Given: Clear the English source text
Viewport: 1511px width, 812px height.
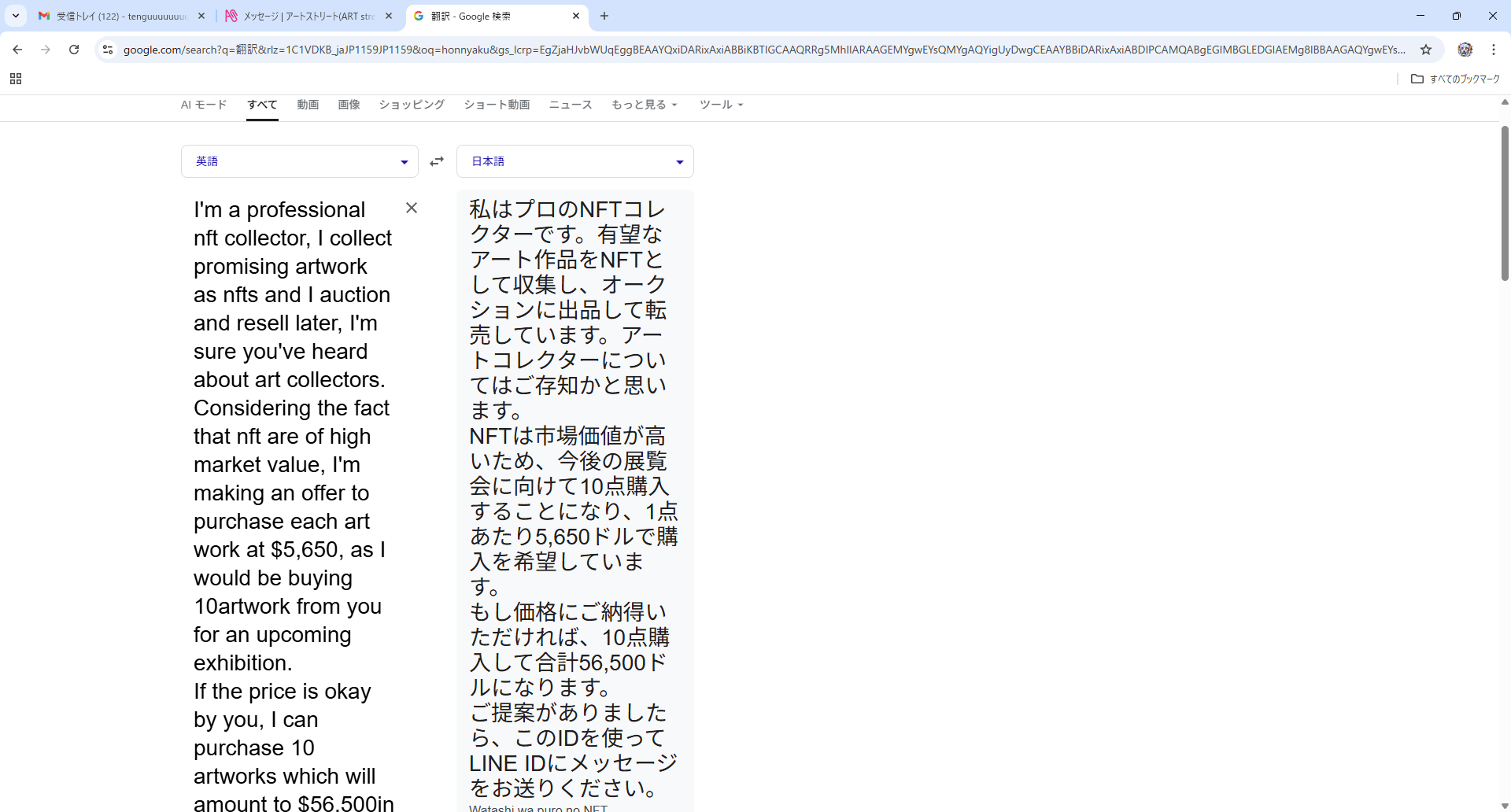Looking at the screenshot, I should point(412,208).
